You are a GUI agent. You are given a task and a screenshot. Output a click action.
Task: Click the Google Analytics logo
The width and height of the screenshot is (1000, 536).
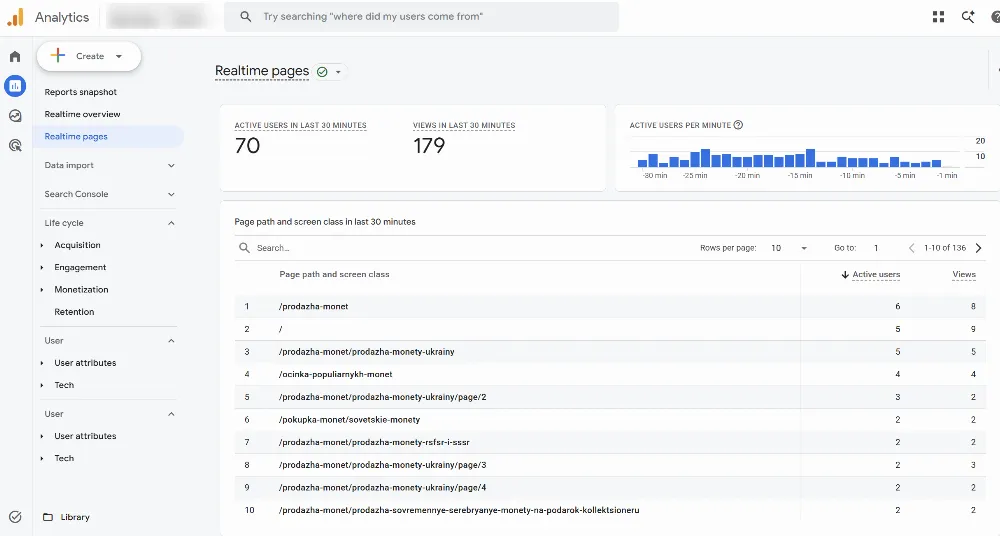(x=15, y=17)
